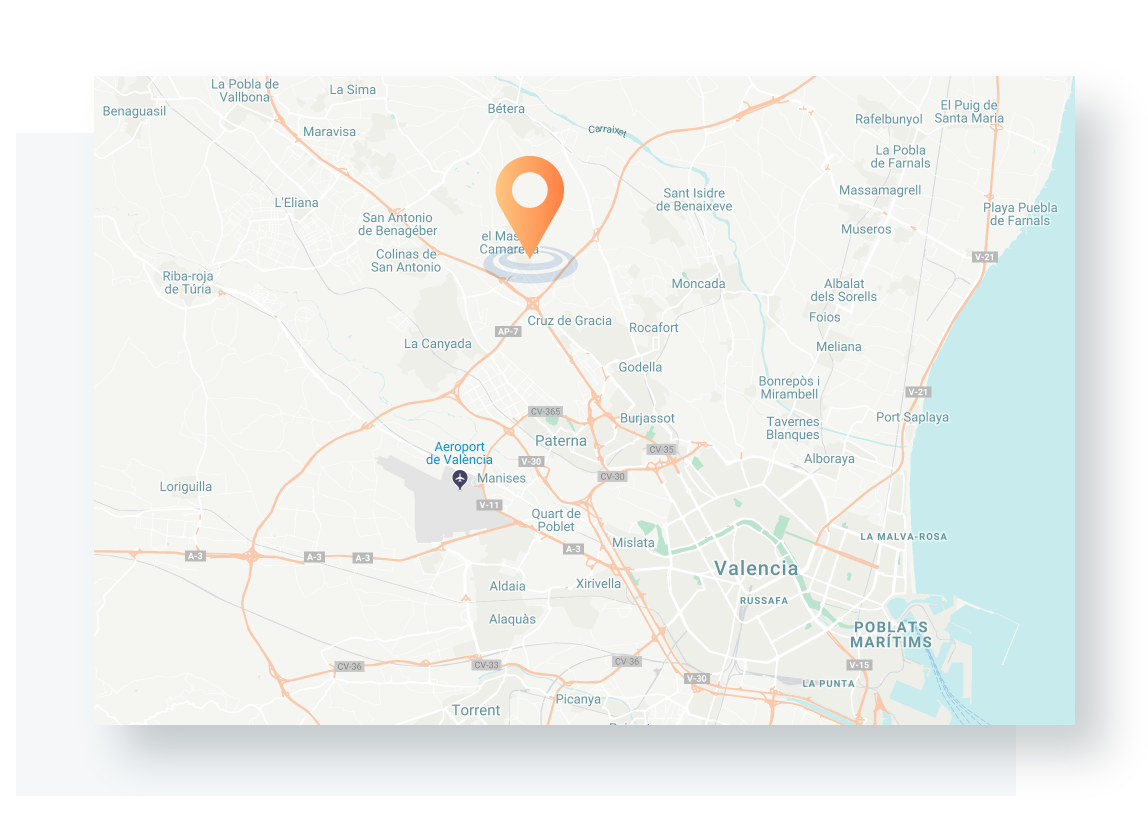Click the Valencia airport plane icon

click(x=460, y=479)
